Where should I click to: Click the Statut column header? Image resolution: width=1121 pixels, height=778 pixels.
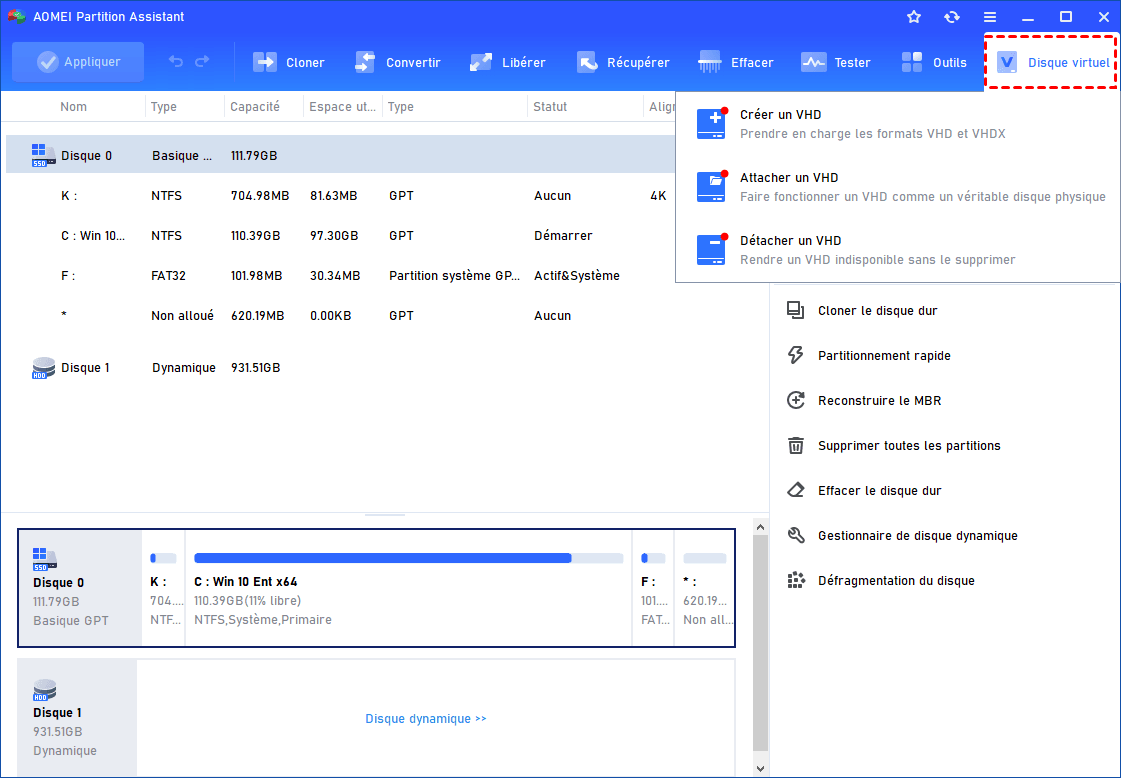coord(550,107)
